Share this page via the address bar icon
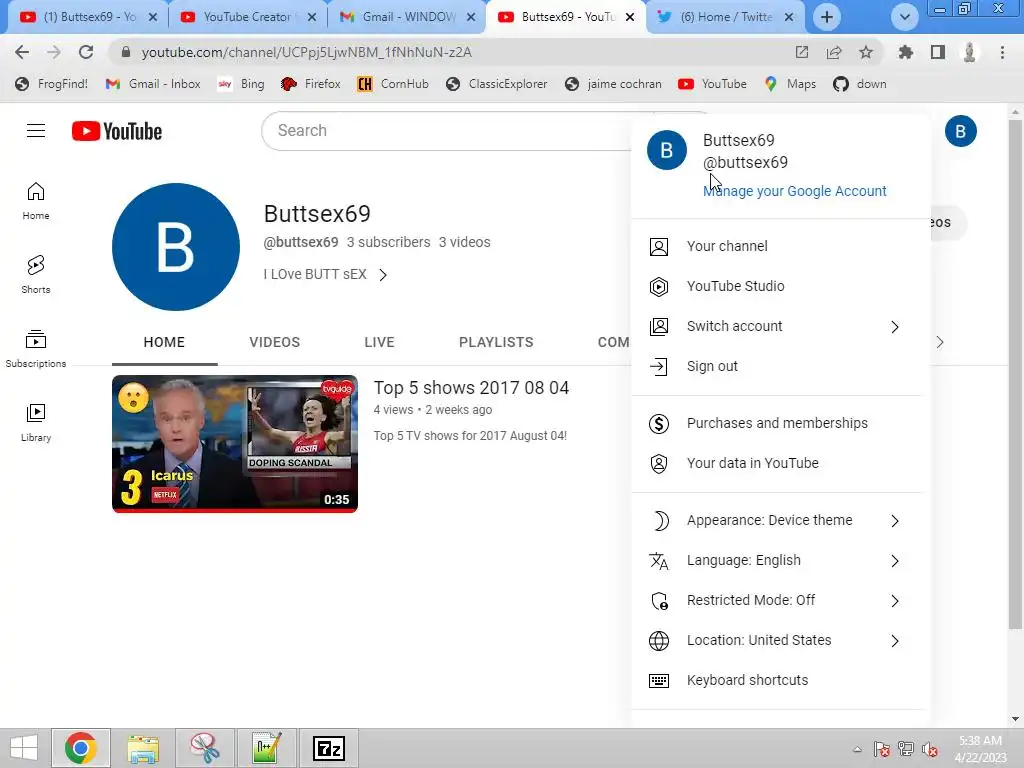Screen dimensions: 1024x768 834,52
